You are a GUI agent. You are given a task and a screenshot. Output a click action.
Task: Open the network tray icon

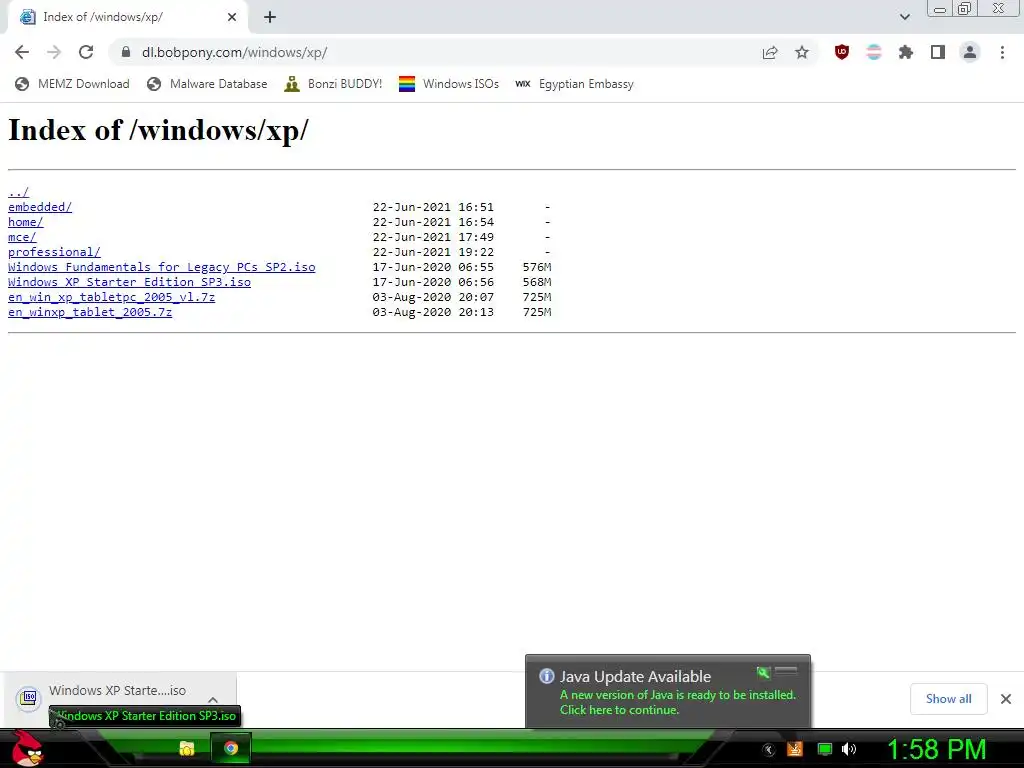tap(825, 749)
